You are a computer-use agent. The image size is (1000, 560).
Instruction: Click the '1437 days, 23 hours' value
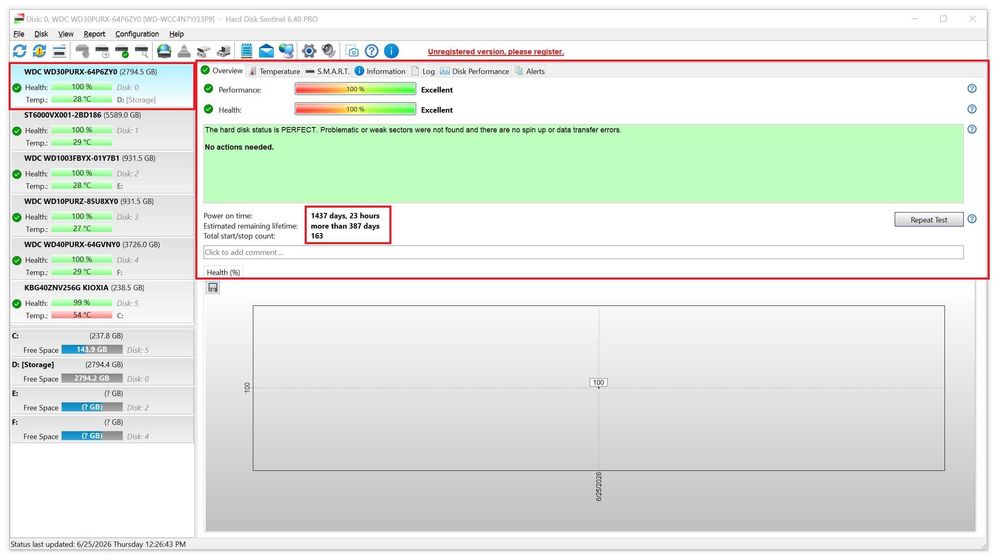click(x=345, y=216)
